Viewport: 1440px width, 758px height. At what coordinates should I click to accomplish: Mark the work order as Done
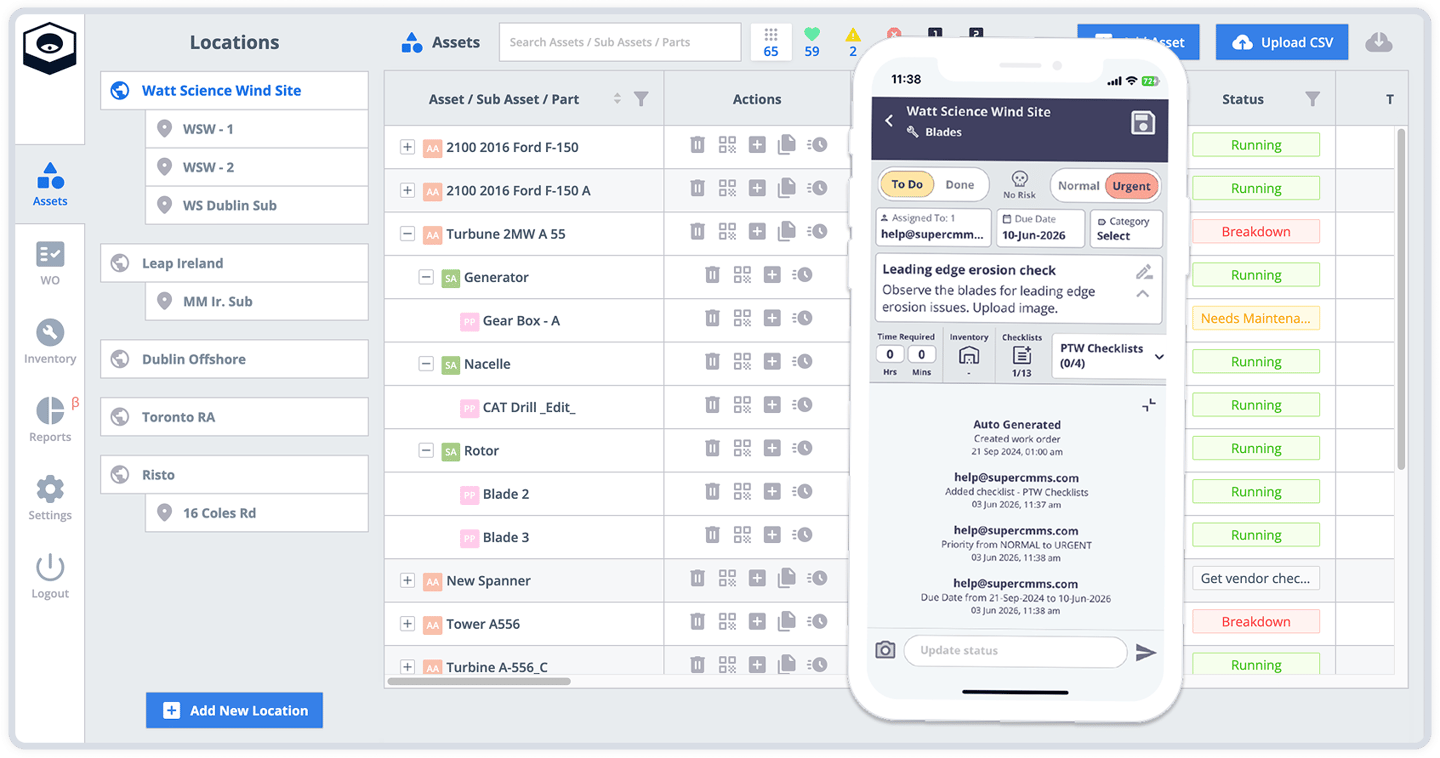[x=960, y=185]
